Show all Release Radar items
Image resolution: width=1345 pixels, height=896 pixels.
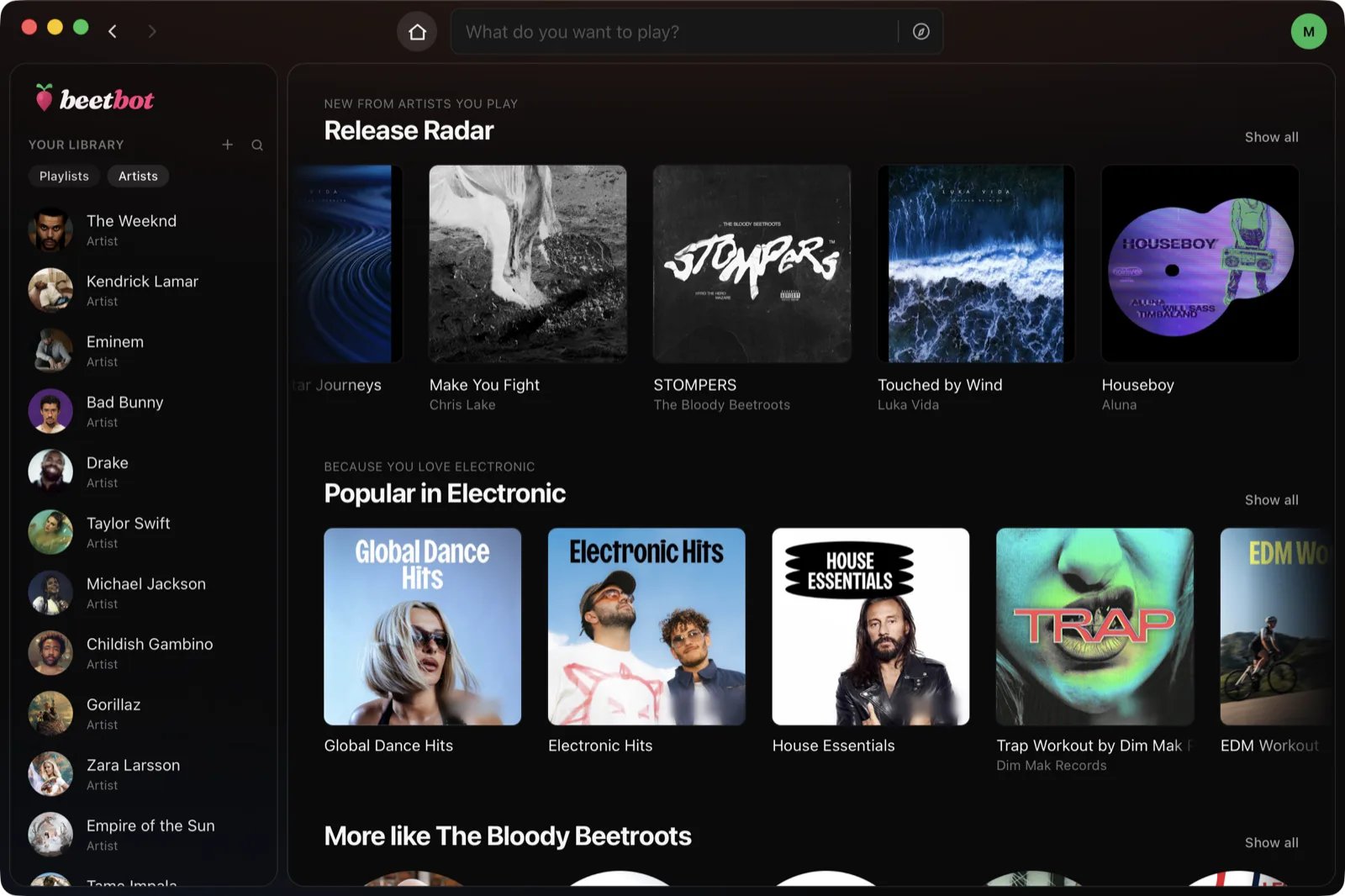click(1271, 137)
